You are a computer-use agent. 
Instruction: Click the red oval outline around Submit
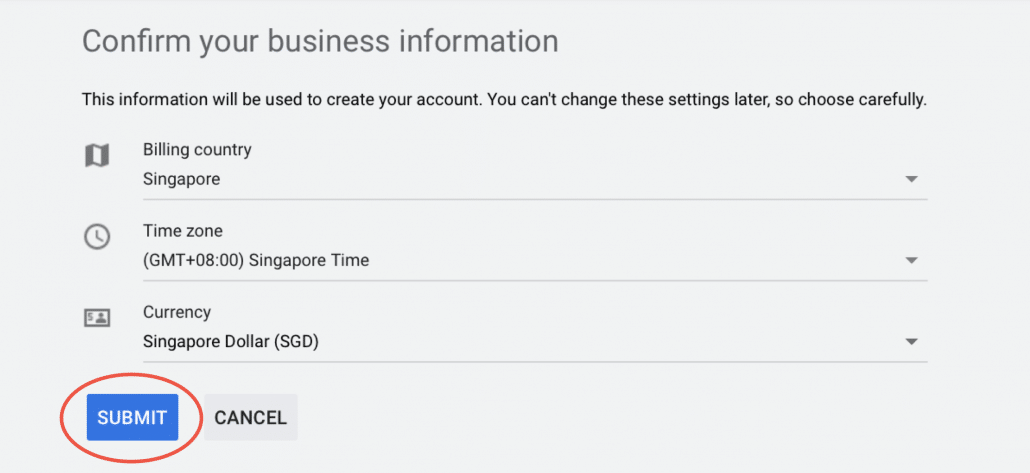130,417
